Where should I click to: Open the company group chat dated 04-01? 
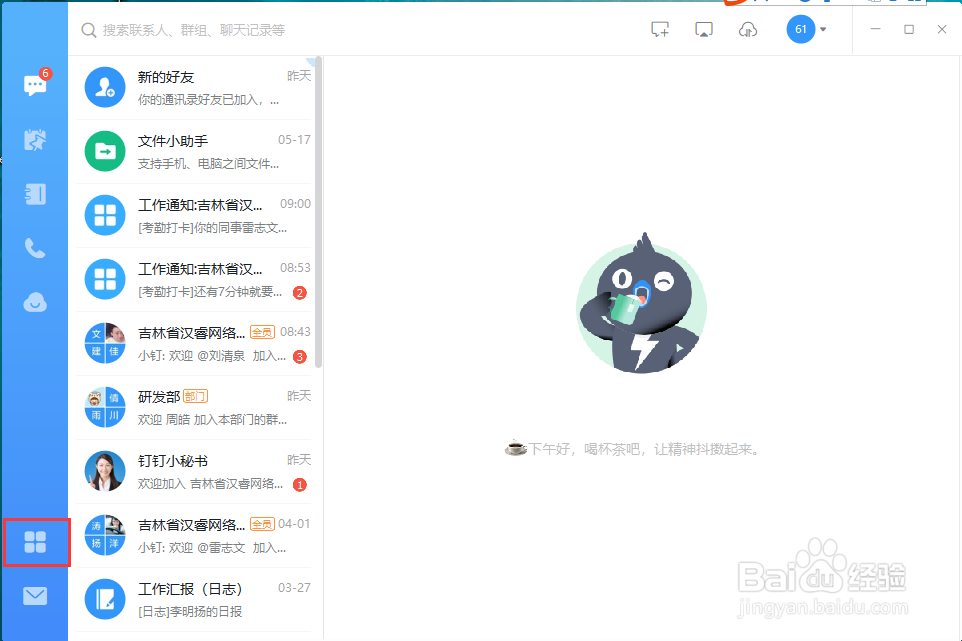pyautogui.click(x=194, y=535)
